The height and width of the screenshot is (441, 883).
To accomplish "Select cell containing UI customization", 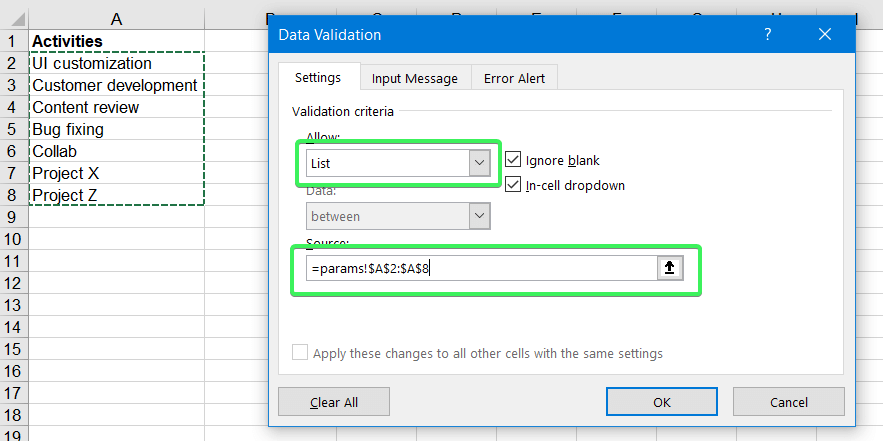I will point(117,63).
